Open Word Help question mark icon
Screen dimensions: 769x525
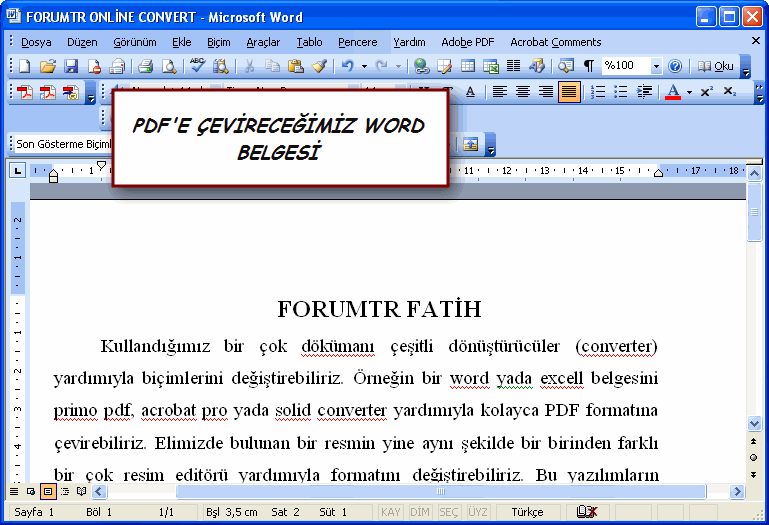(x=675, y=66)
